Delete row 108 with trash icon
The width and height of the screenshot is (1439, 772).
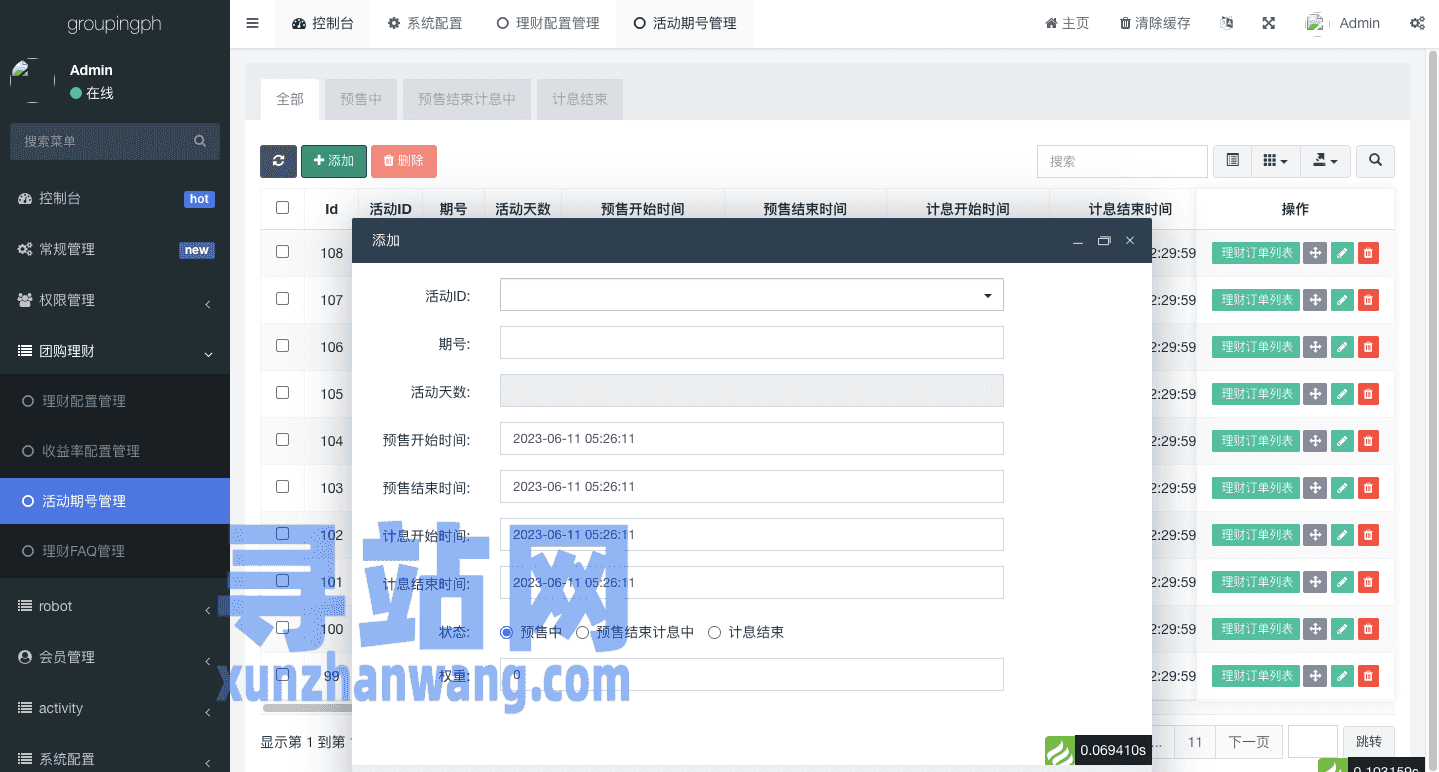(1368, 253)
